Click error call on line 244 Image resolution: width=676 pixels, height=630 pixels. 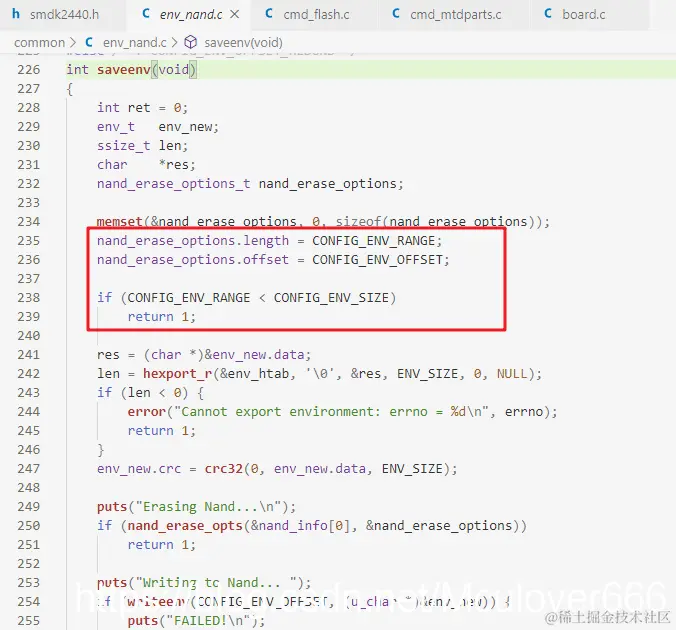[x=147, y=412]
